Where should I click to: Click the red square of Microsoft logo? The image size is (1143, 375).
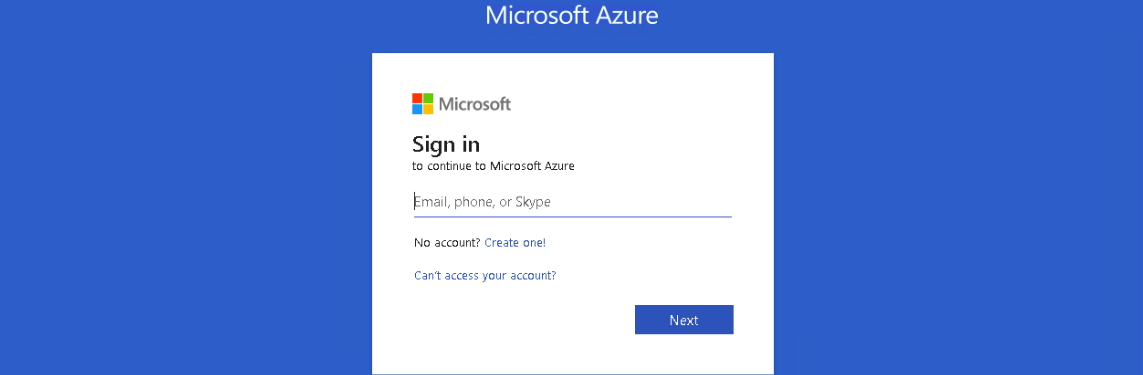(x=417, y=98)
